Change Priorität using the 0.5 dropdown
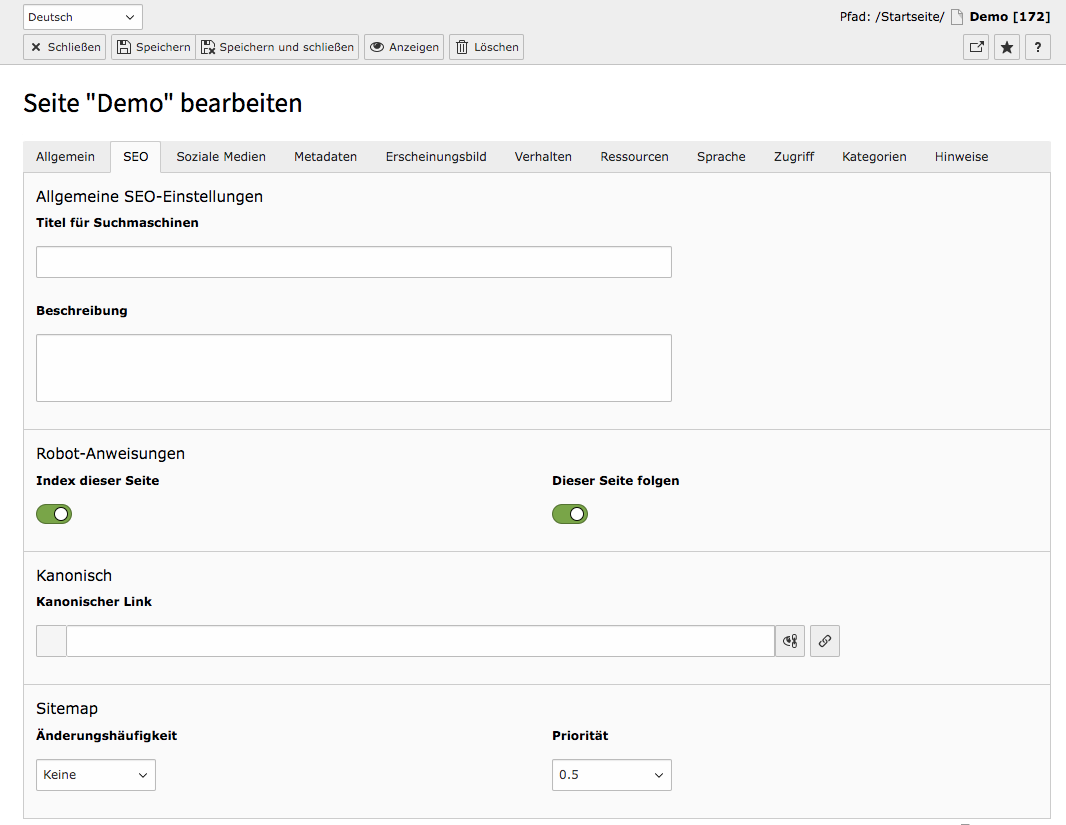 (x=611, y=774)
